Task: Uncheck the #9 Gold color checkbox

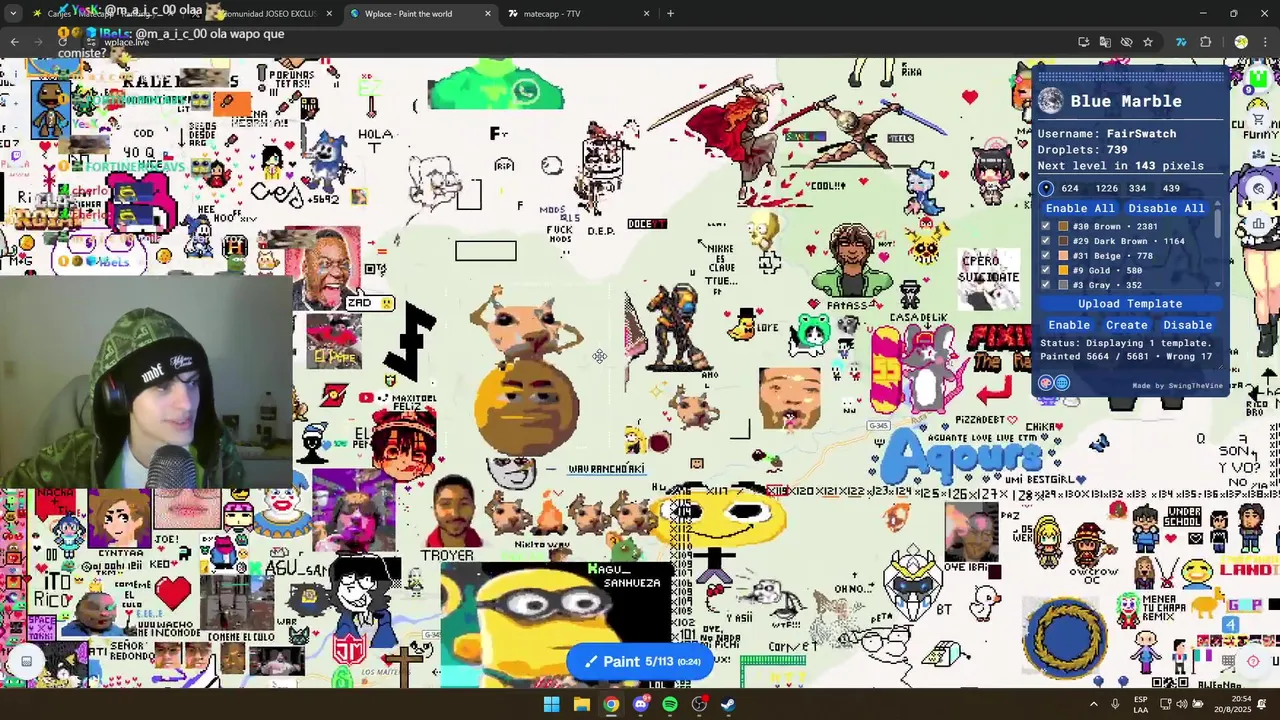Action: 1046,270
